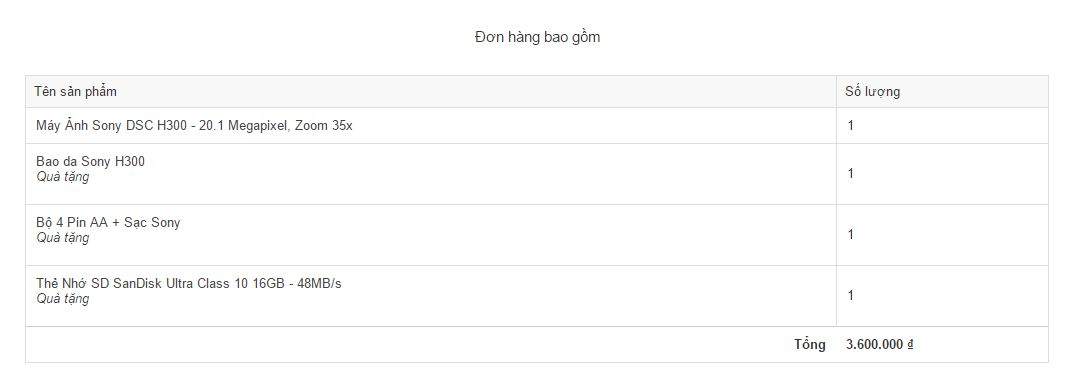Click the heading 'Đơn hàng bao gồm'
Viewport: 1075px width, 385px height.
tap(537, 37)
